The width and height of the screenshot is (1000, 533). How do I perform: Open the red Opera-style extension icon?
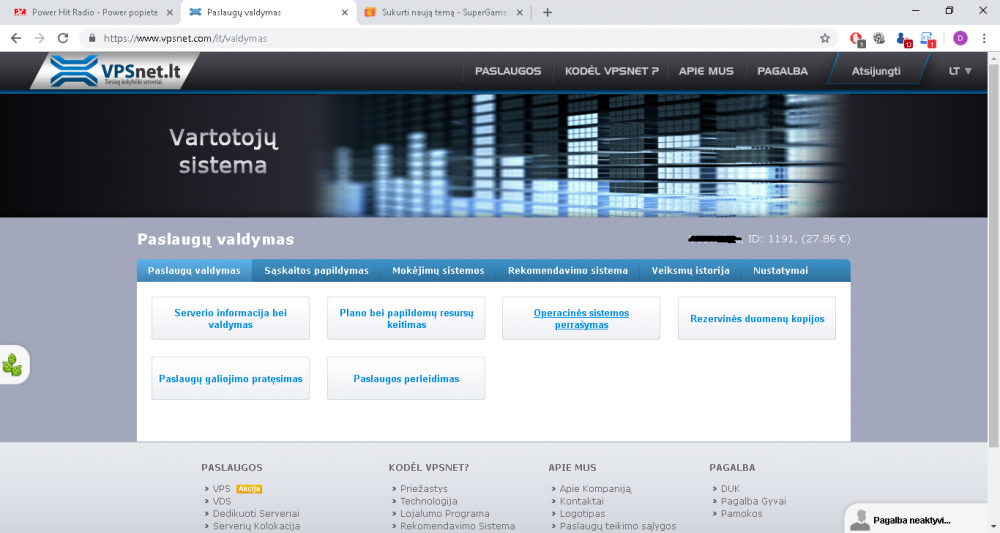point(856,38)
